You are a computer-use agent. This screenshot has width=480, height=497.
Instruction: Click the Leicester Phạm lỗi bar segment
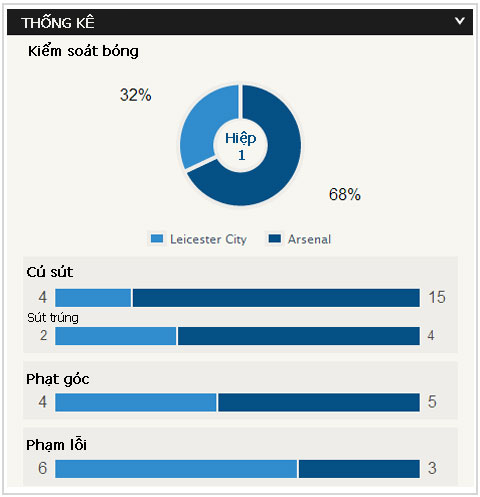[176, 469]
